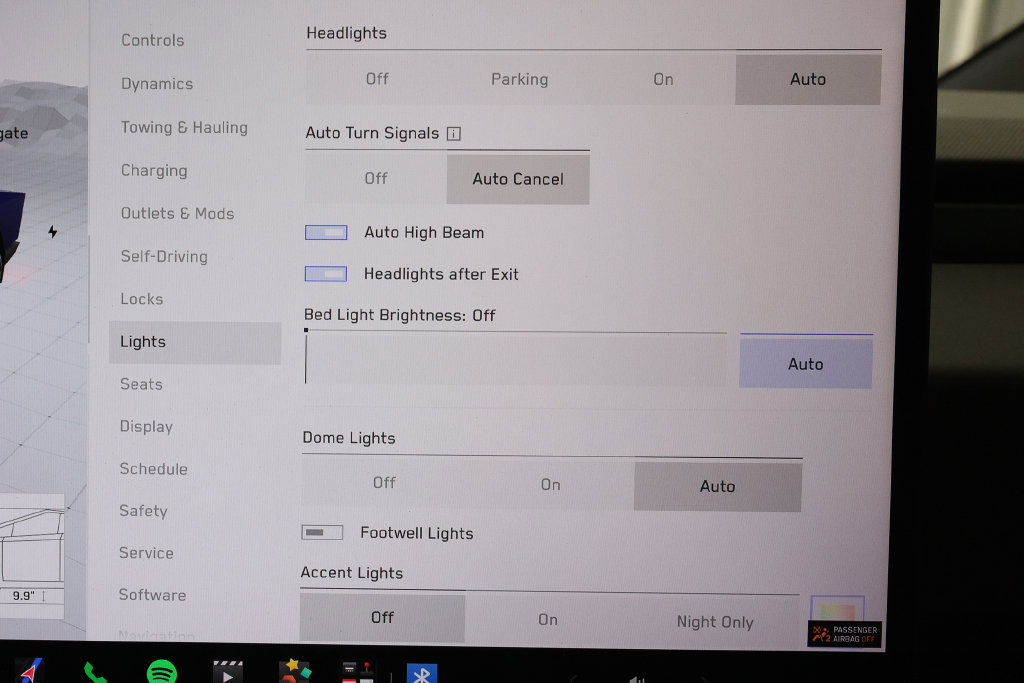Screen dimensions: 1024x683
Task: Tap the Bed Light Brightness: Off label
Action: [400, 315]
